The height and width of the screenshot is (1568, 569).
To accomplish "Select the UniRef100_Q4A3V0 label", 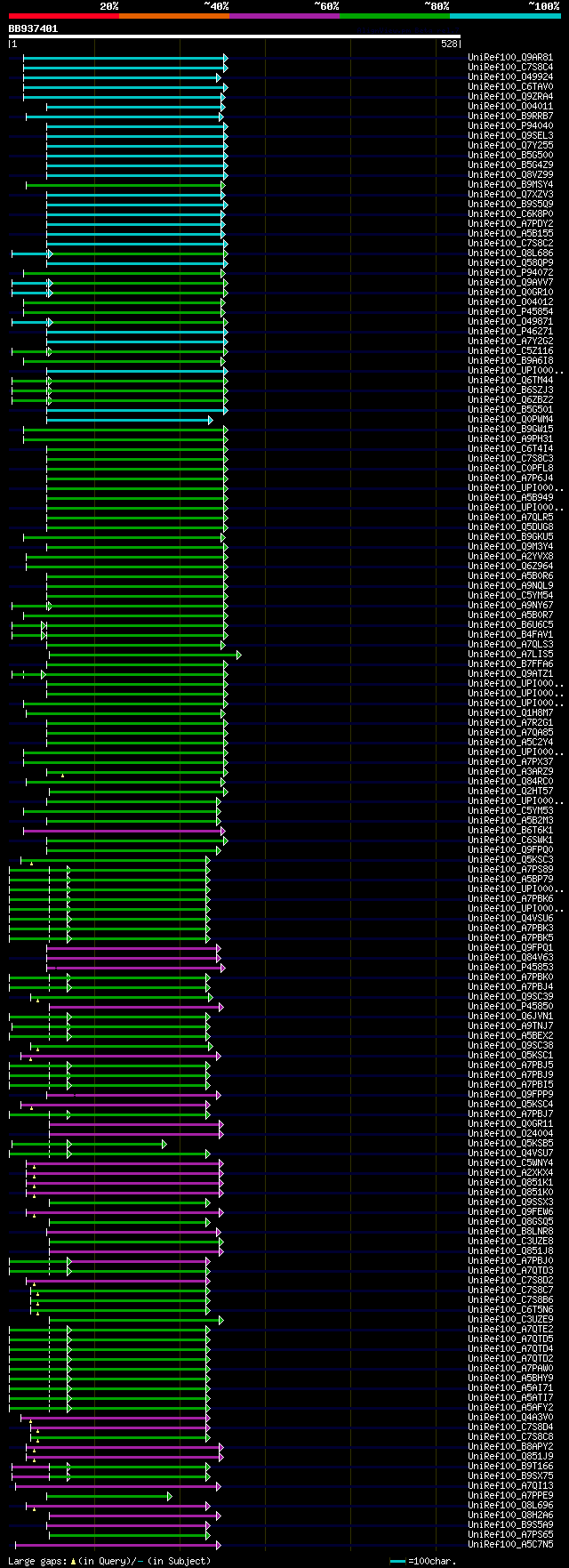I will pos(510,1417).
